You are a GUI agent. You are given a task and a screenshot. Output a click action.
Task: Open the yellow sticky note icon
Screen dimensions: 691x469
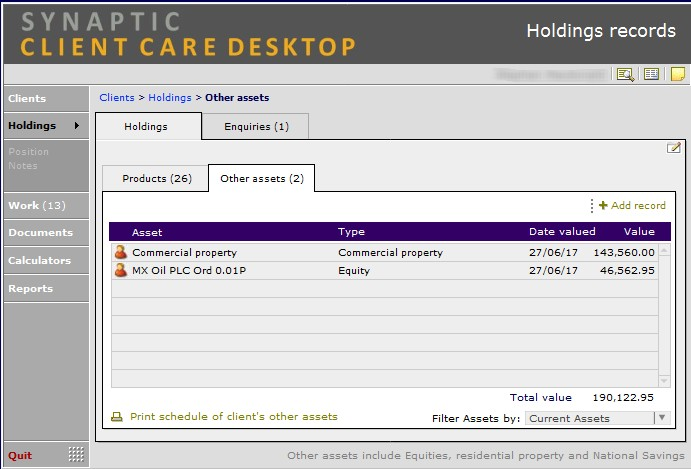click(x=677, y=74)
